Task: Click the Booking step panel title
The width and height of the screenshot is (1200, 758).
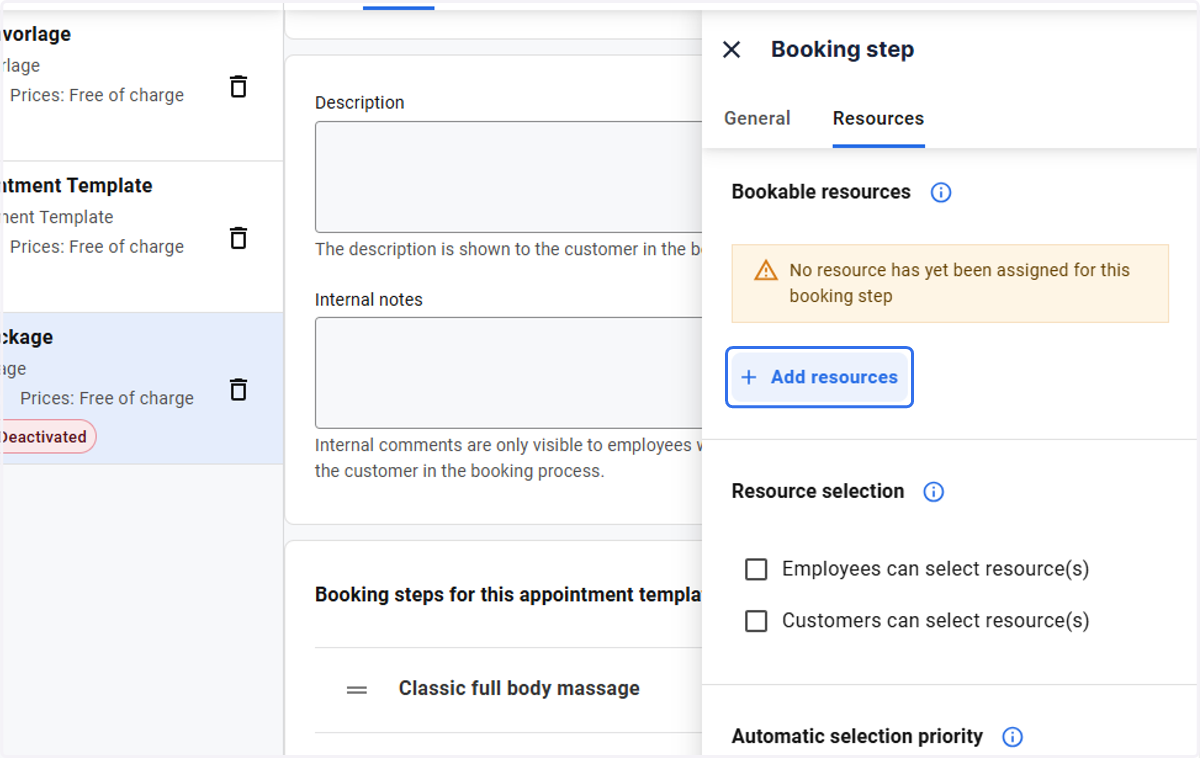Action: [842, 50]
